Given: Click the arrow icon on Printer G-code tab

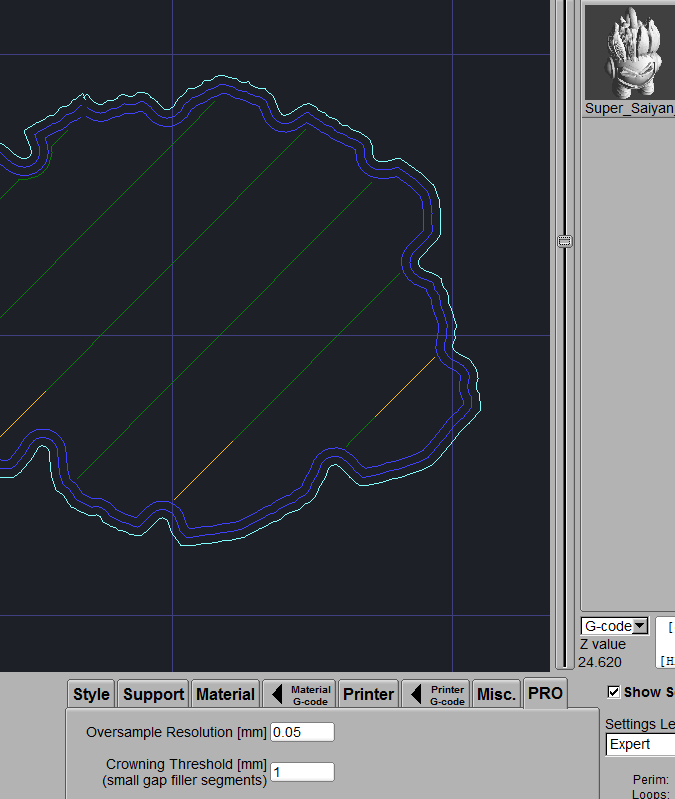Looking at the screenshot, I should pos(416,694).
